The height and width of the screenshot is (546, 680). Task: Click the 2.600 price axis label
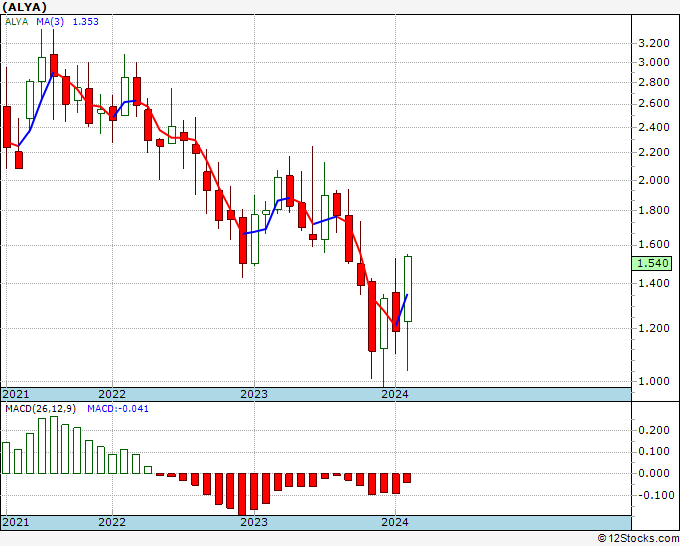click(x=654, y=104)
